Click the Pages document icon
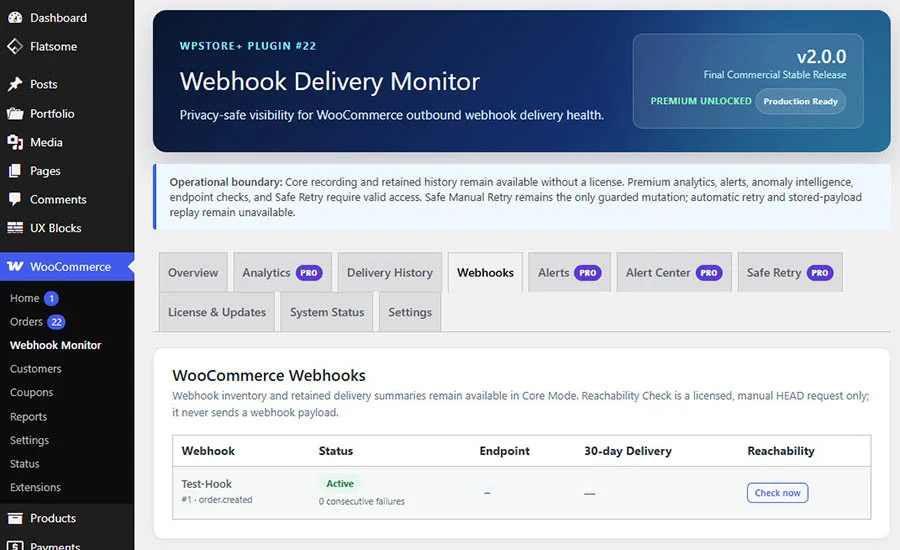 click(15, 171)
